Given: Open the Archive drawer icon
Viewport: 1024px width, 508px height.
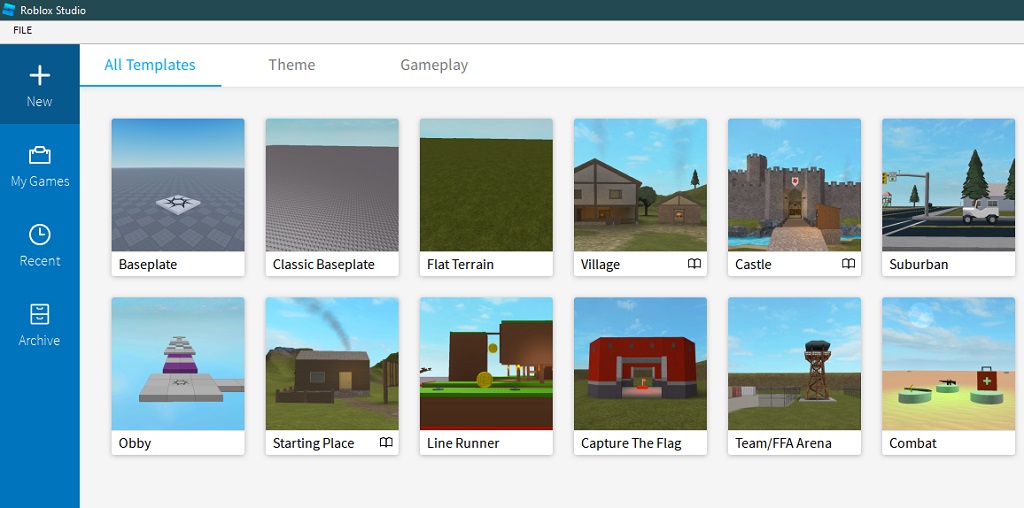Looking at the screenshot, I should [x=40, y=314].
